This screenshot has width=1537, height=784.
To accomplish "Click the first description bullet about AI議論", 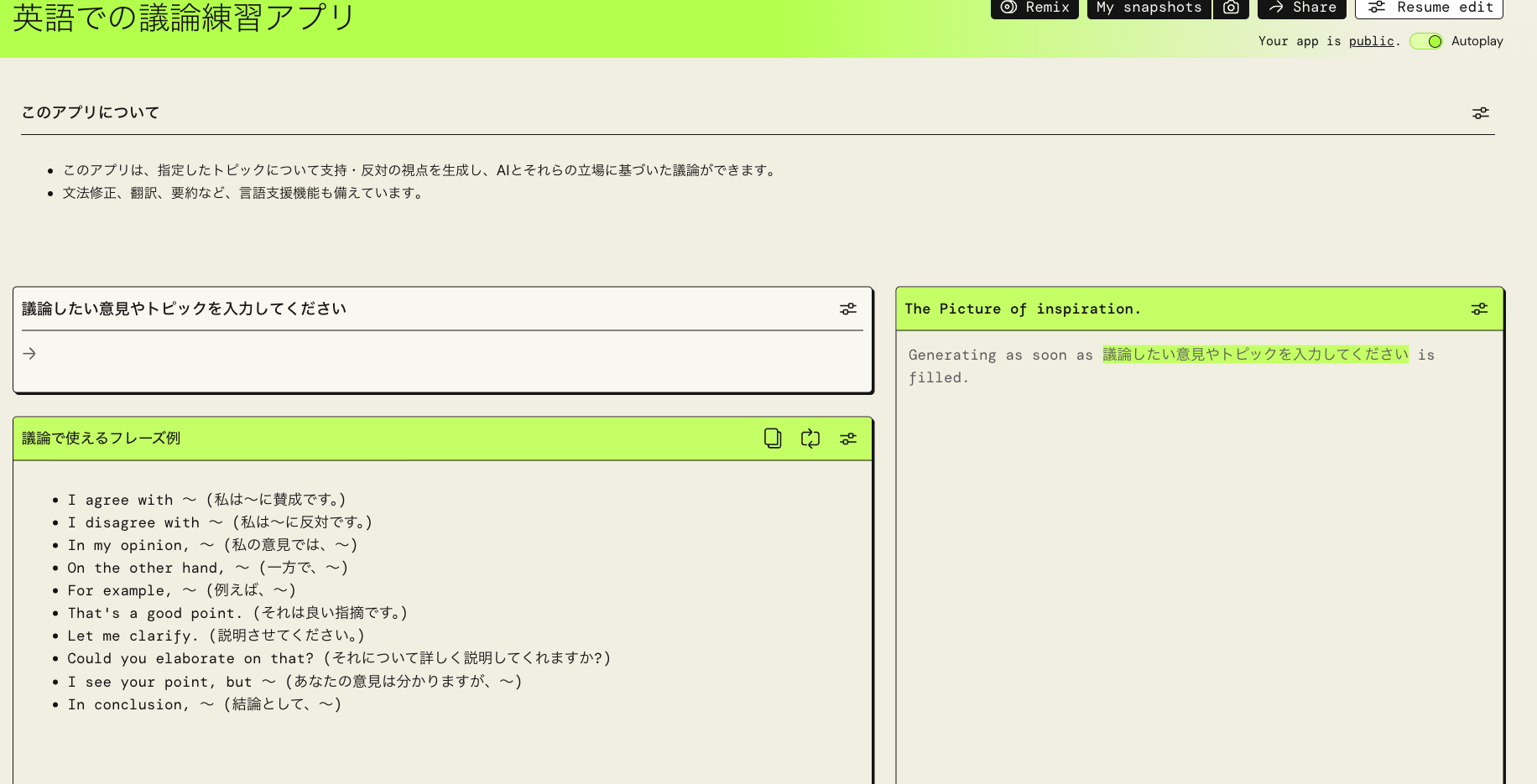I will [x=421, y=170].
